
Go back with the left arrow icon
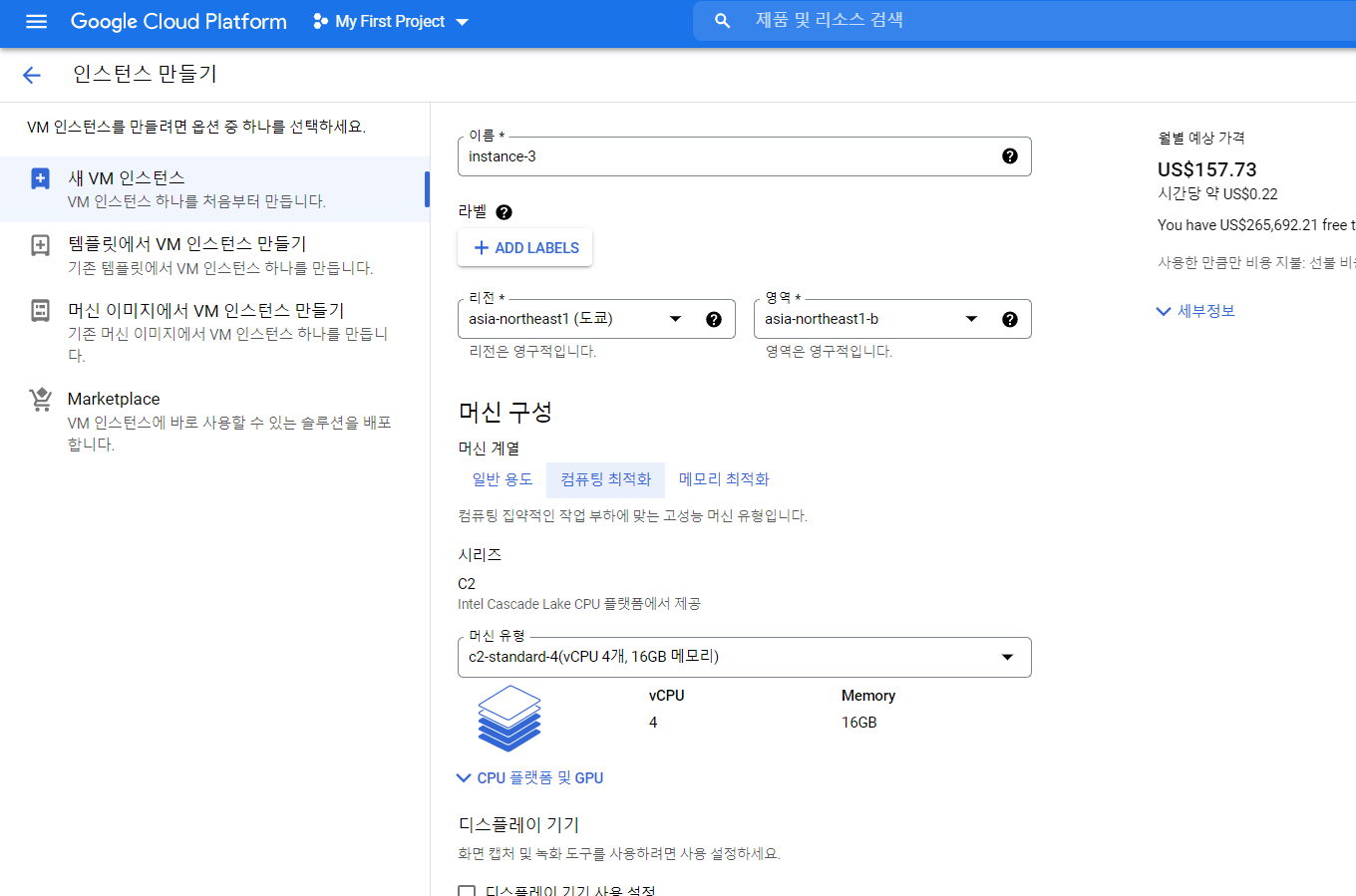32,75
